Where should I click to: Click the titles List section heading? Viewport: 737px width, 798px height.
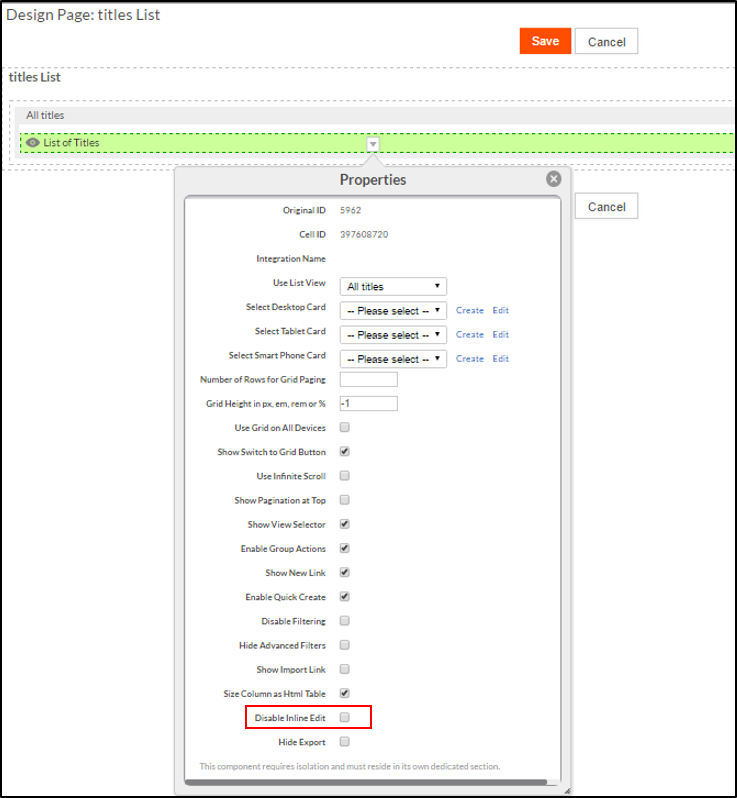35,77
